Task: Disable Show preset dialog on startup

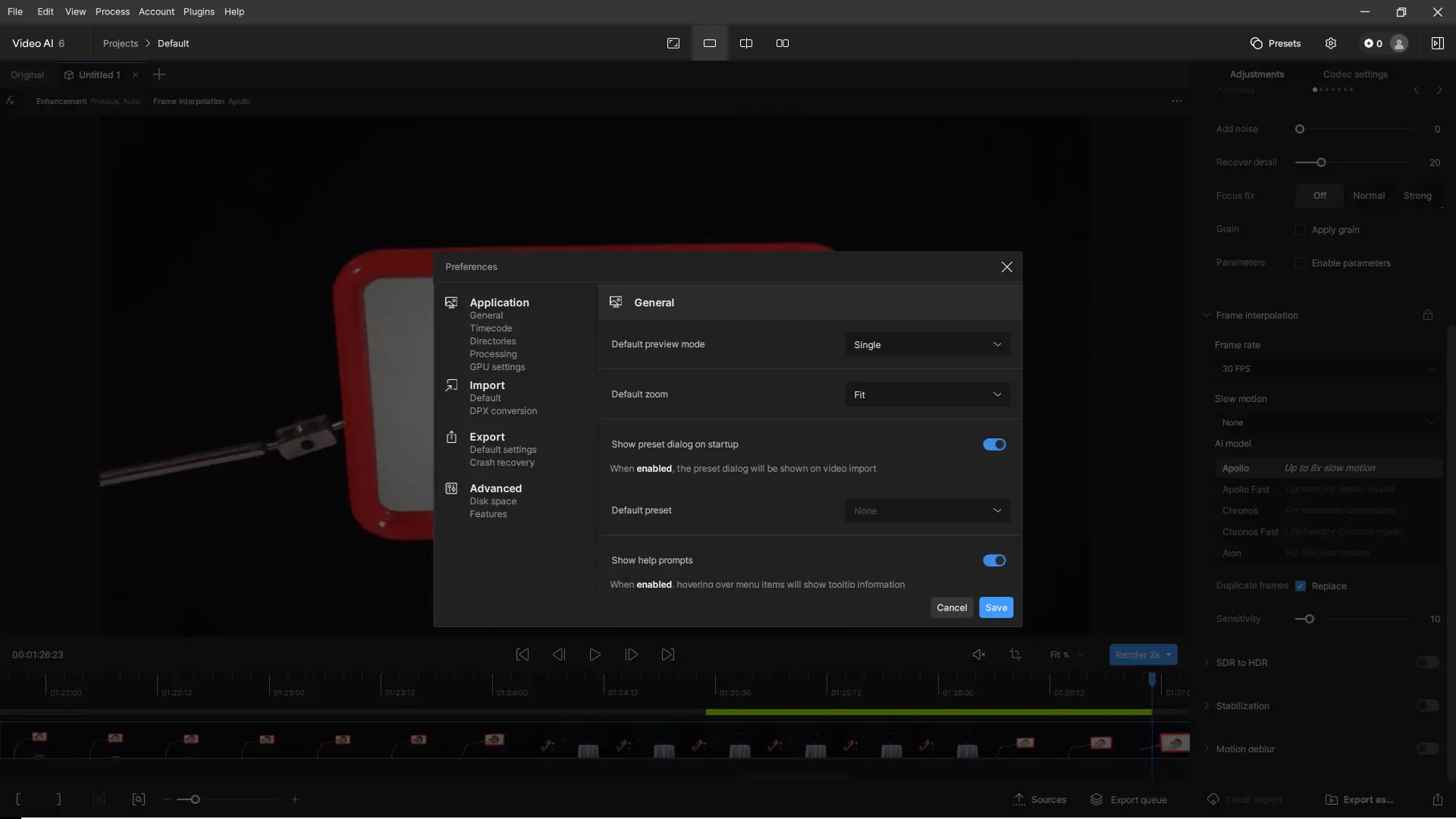Action: (x=994, y=444)
